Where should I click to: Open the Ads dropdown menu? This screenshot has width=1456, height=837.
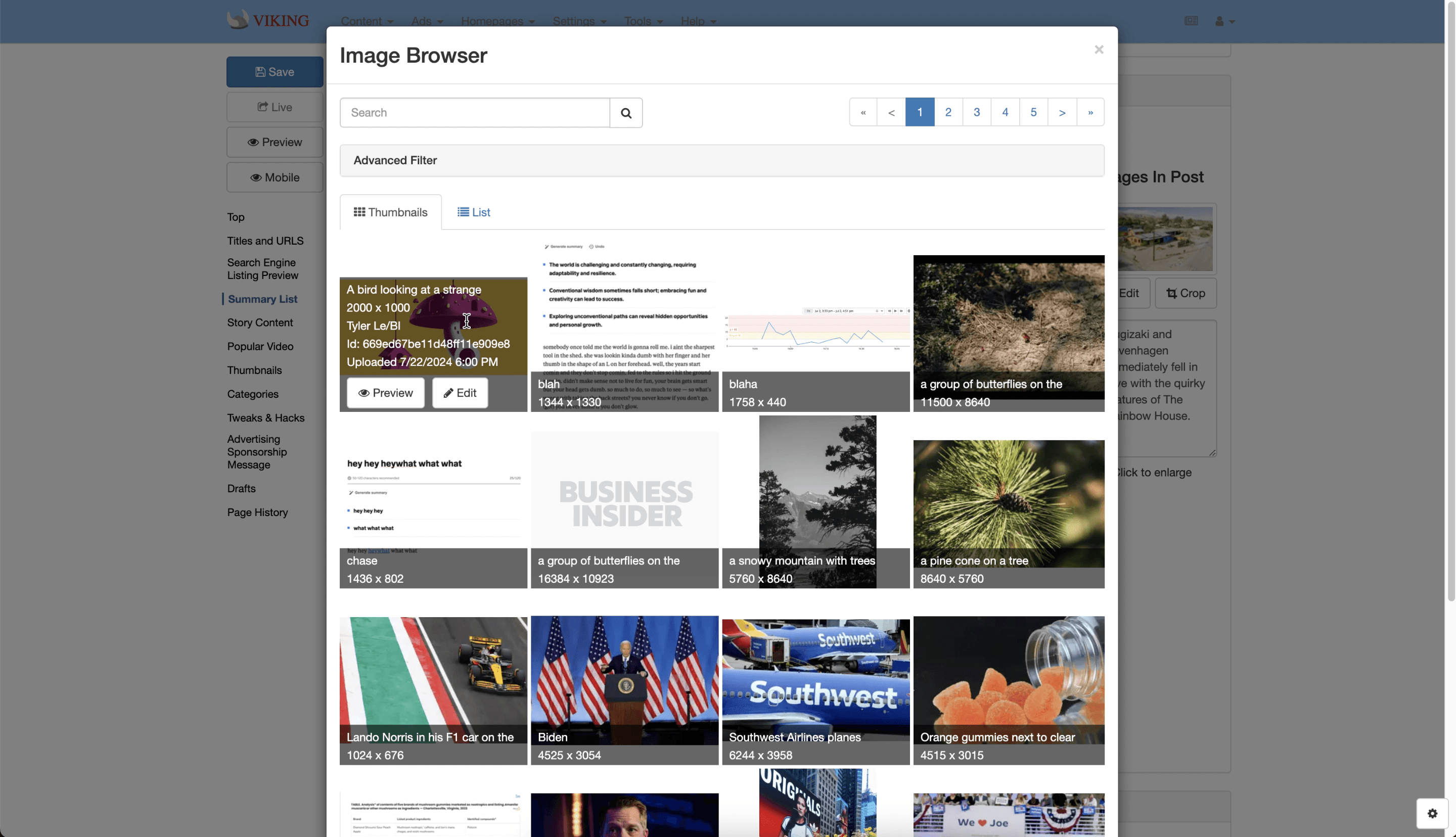tap(427, 21)
